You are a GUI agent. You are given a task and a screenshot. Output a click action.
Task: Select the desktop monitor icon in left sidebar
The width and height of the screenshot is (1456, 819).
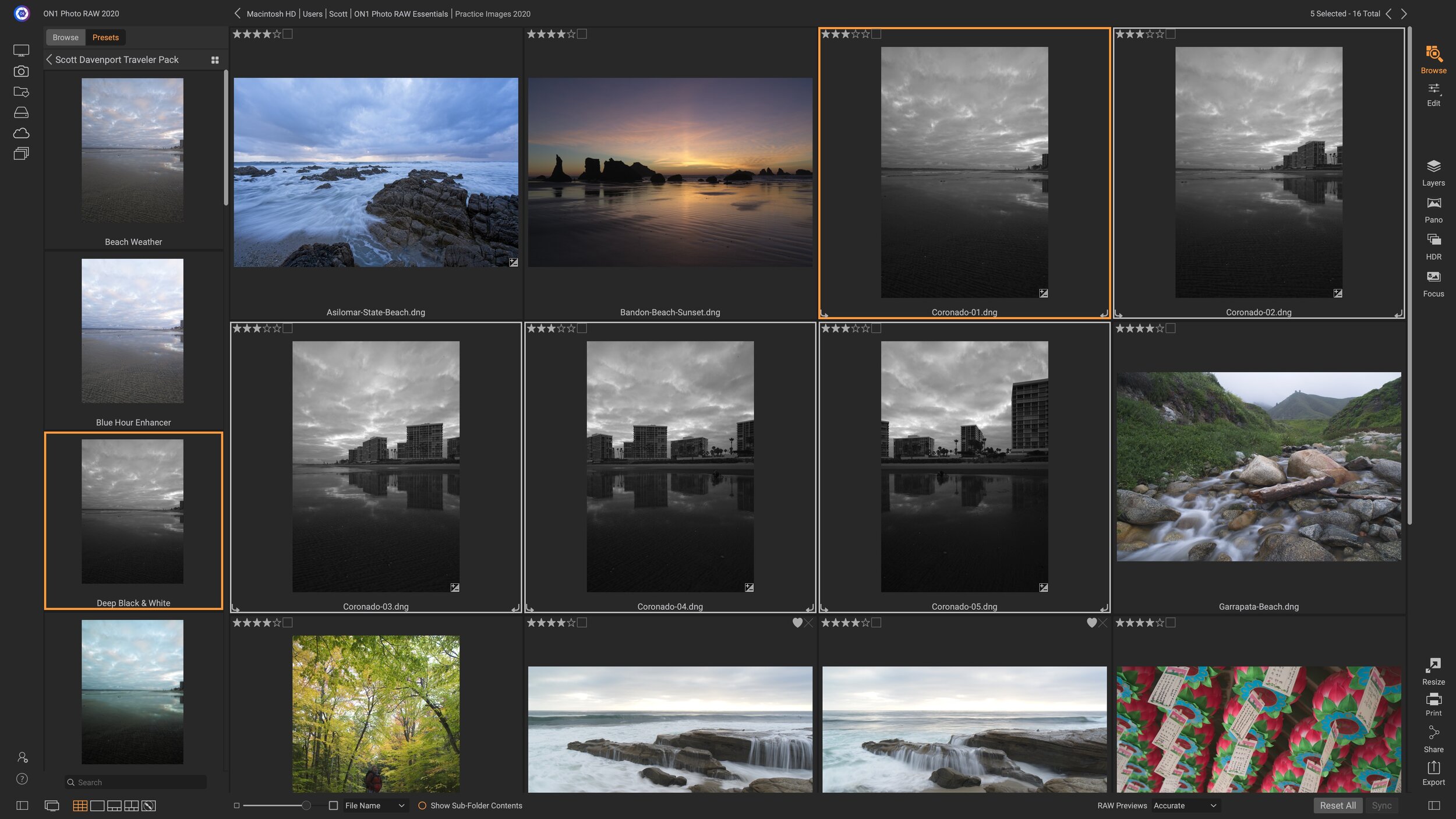pos(21,51)
